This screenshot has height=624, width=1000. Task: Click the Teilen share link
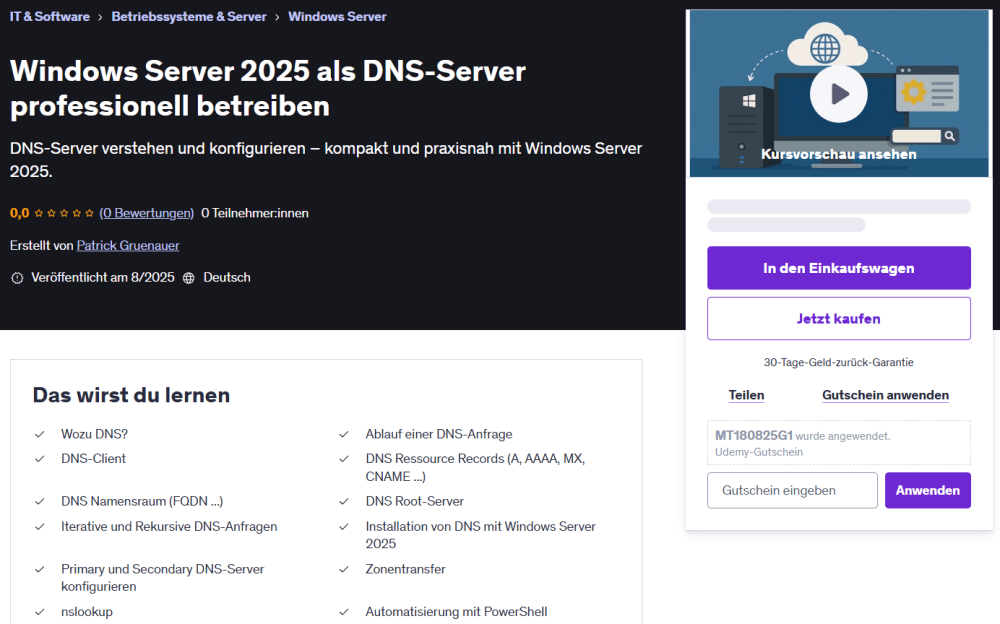pos(746,395)
